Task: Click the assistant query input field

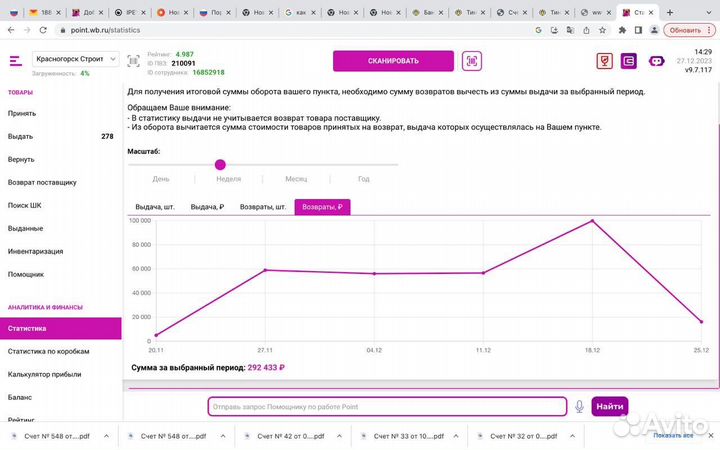Action: pyautogui.click(x=386, y=406)
